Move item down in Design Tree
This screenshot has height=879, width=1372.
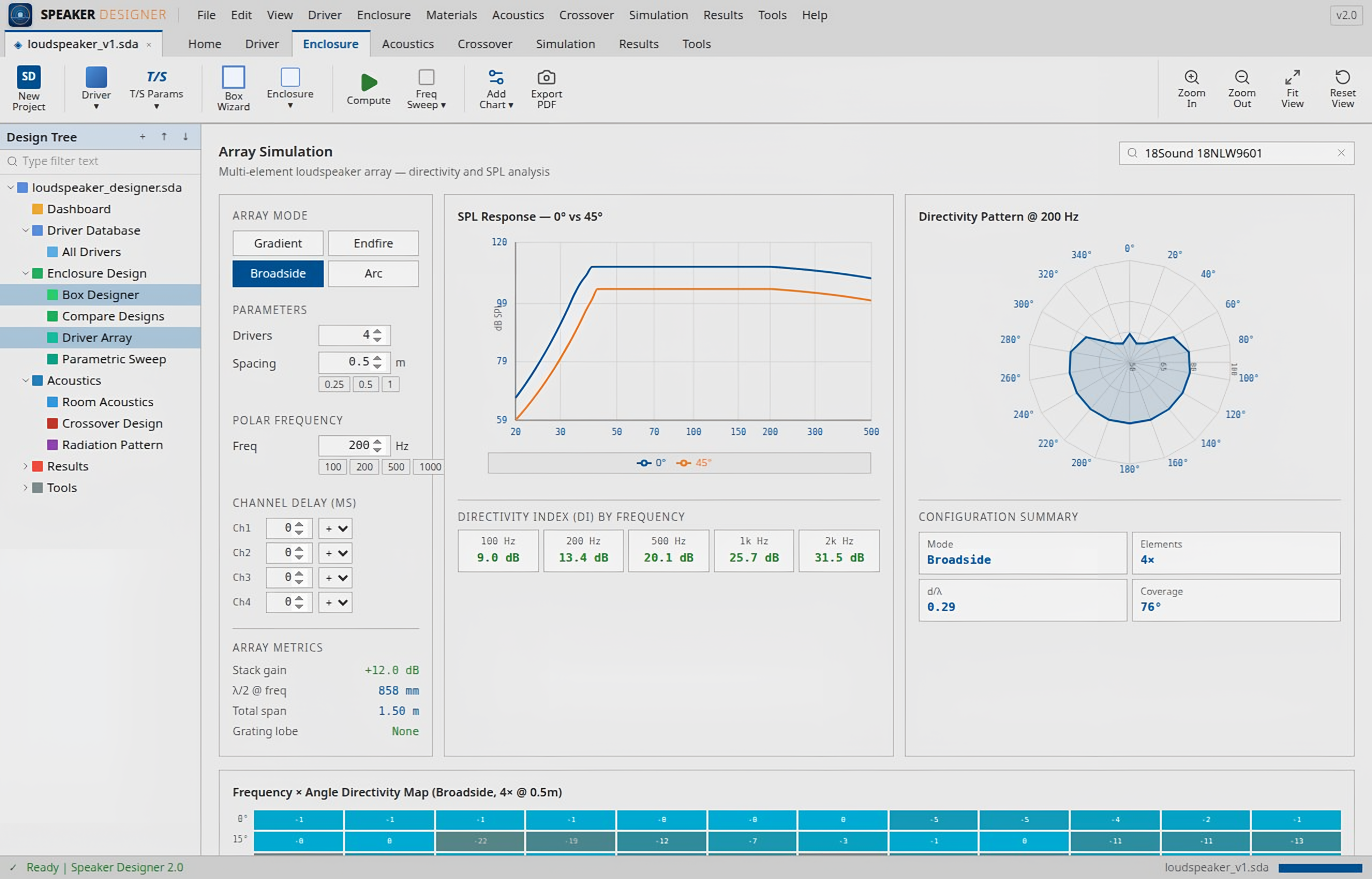pos(185,137)
